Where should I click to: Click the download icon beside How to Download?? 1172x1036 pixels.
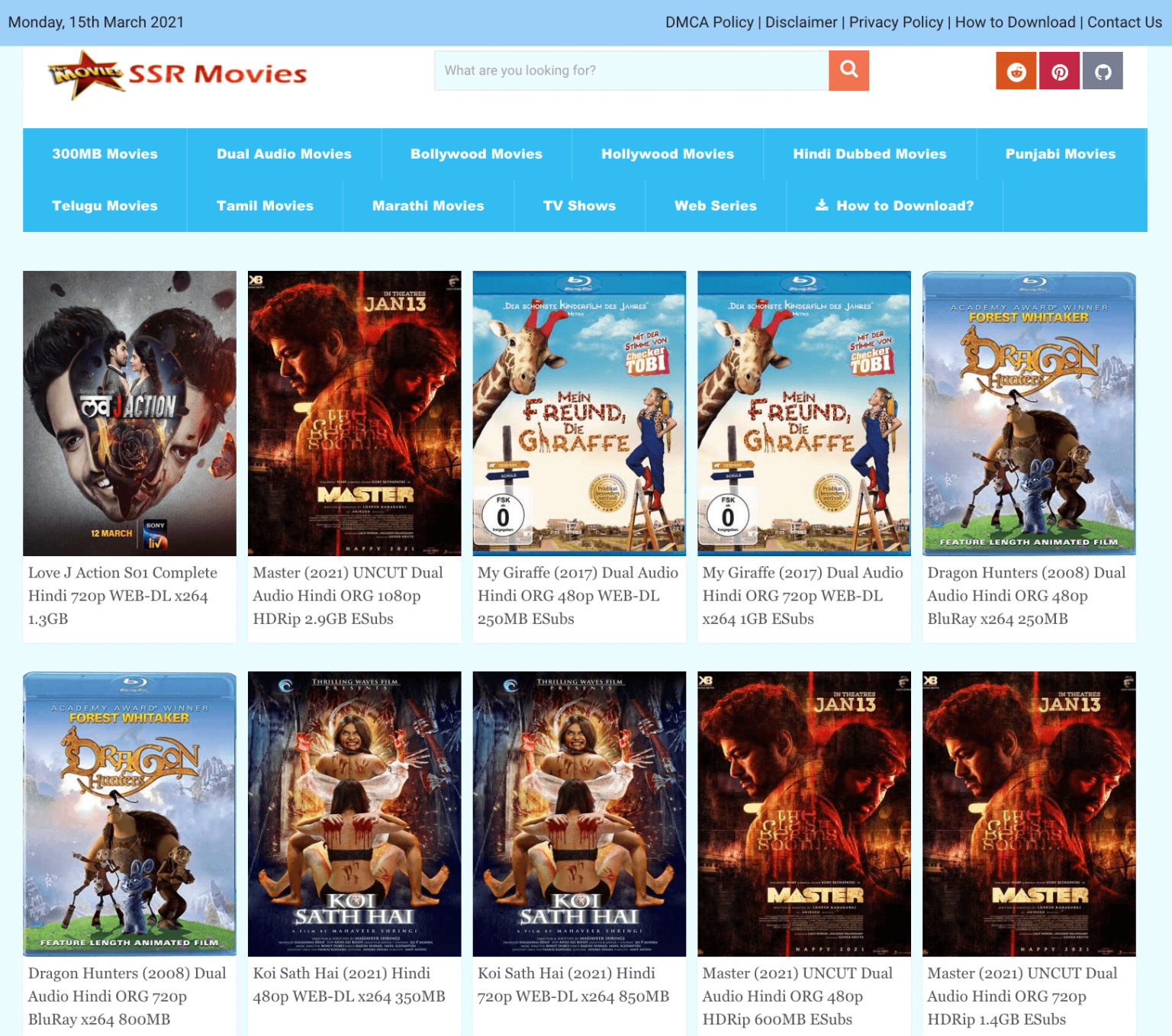pyautogui.click(x=822, y=205)
